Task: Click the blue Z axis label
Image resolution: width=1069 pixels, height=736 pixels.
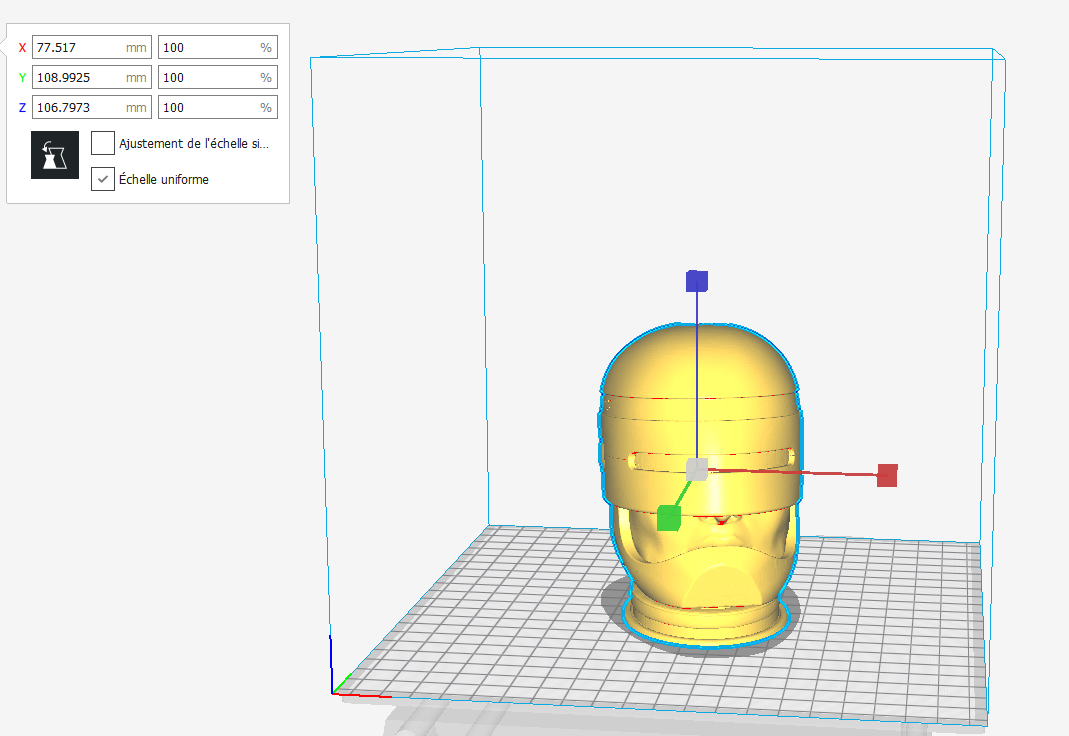Action: point(22,108)
